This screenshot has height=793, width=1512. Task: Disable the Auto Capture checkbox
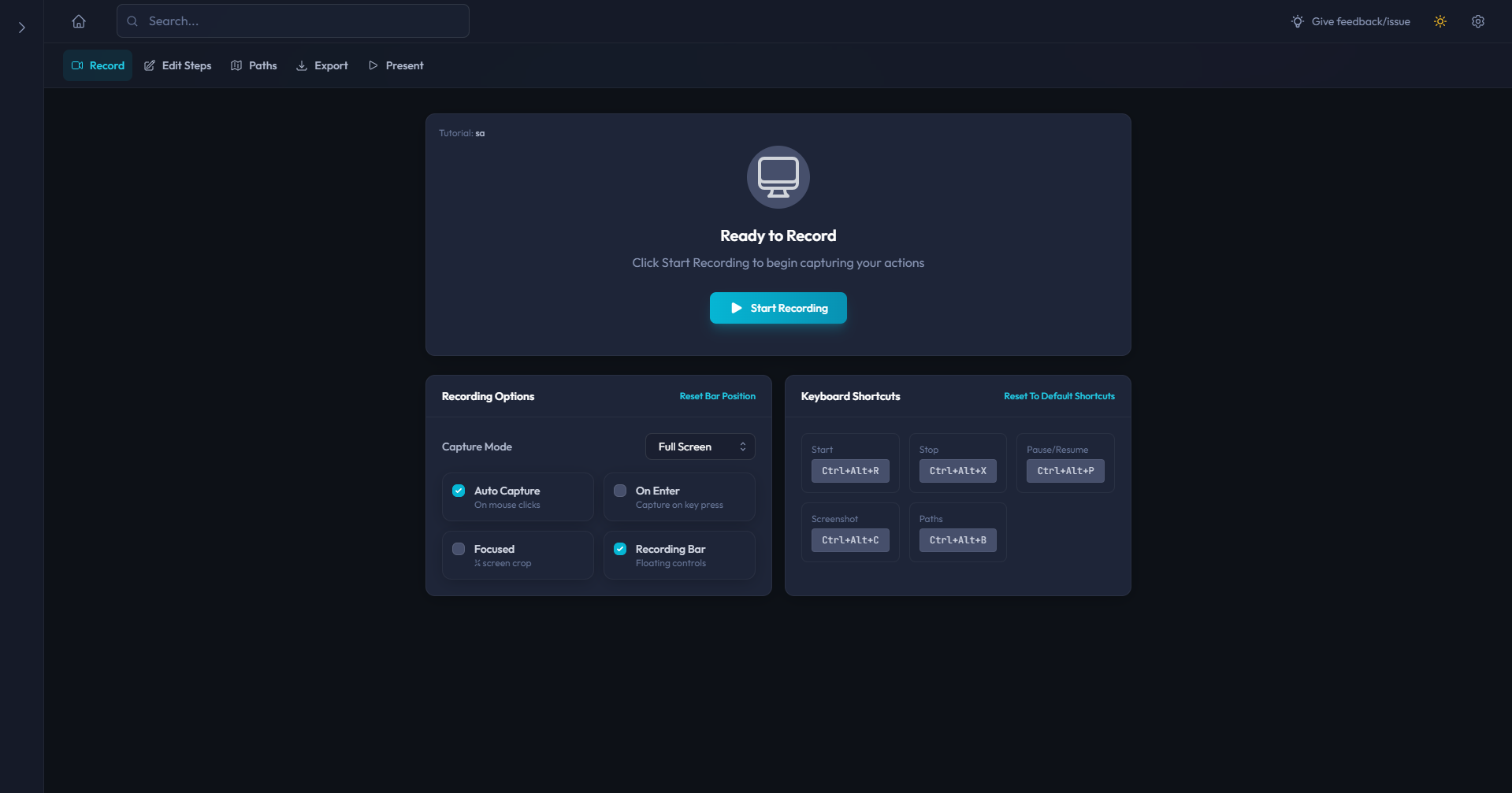coord(459,491)
